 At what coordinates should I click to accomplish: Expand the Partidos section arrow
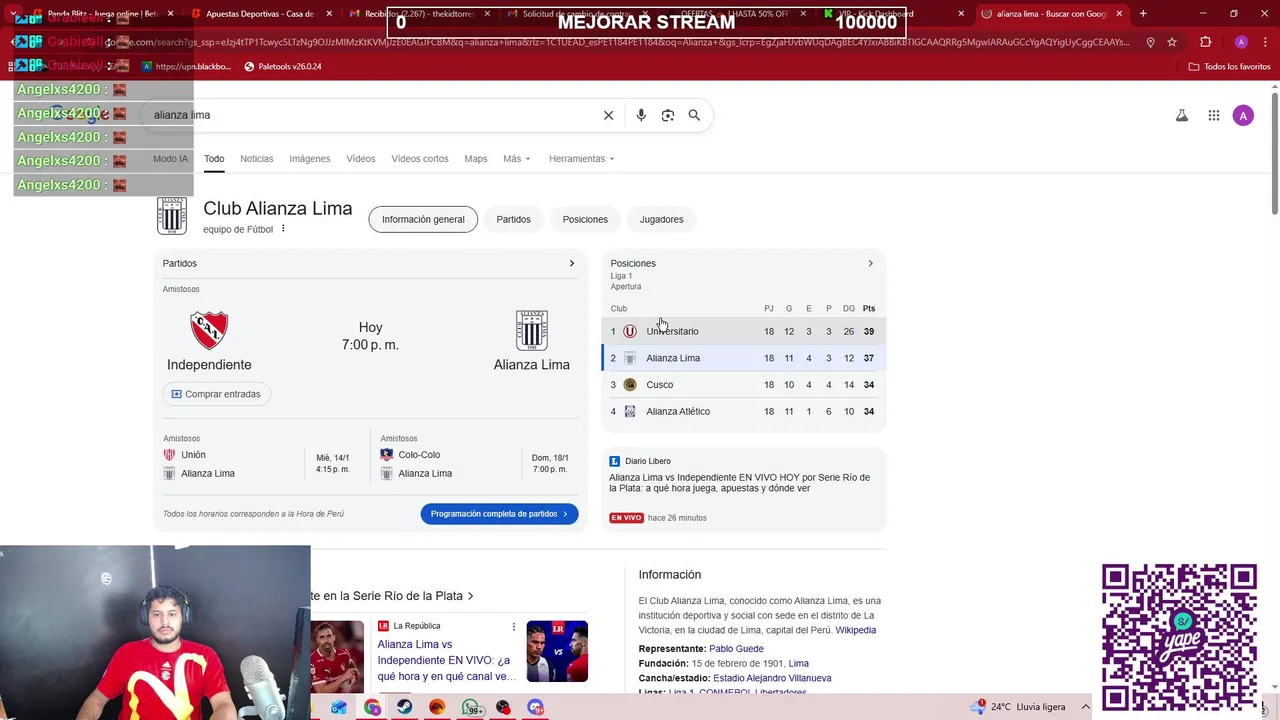coord(572,264)
